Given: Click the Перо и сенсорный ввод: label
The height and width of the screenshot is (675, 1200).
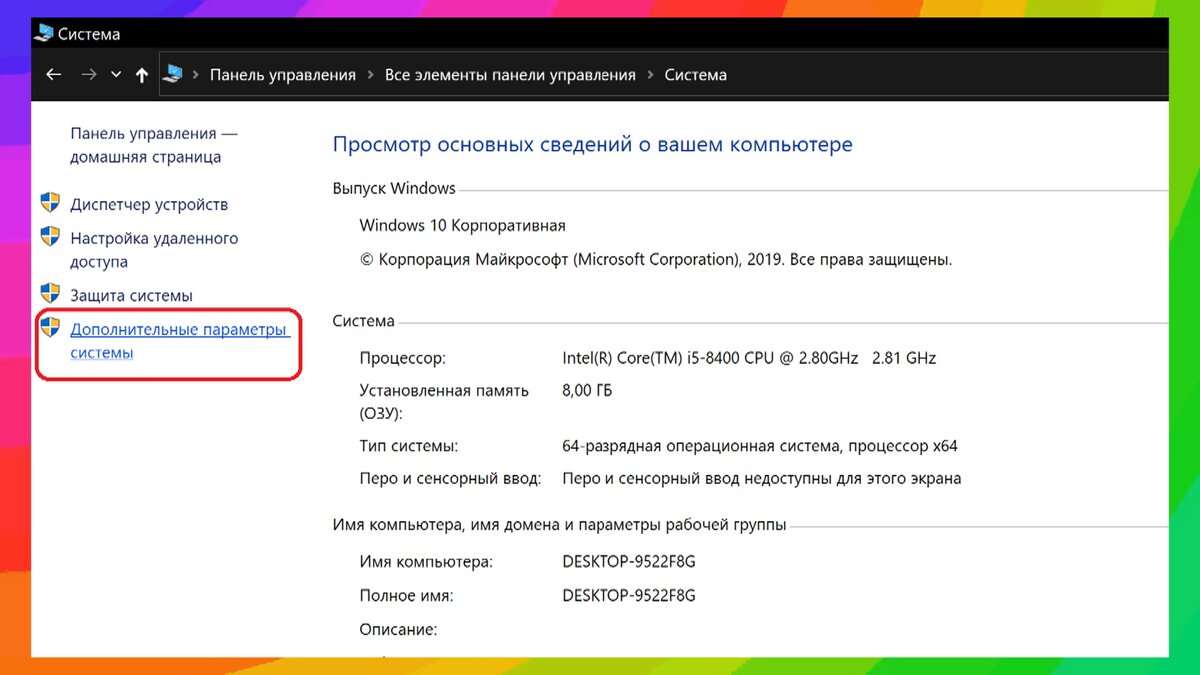Looking at the screenshot, I should (x=450, y=479).
